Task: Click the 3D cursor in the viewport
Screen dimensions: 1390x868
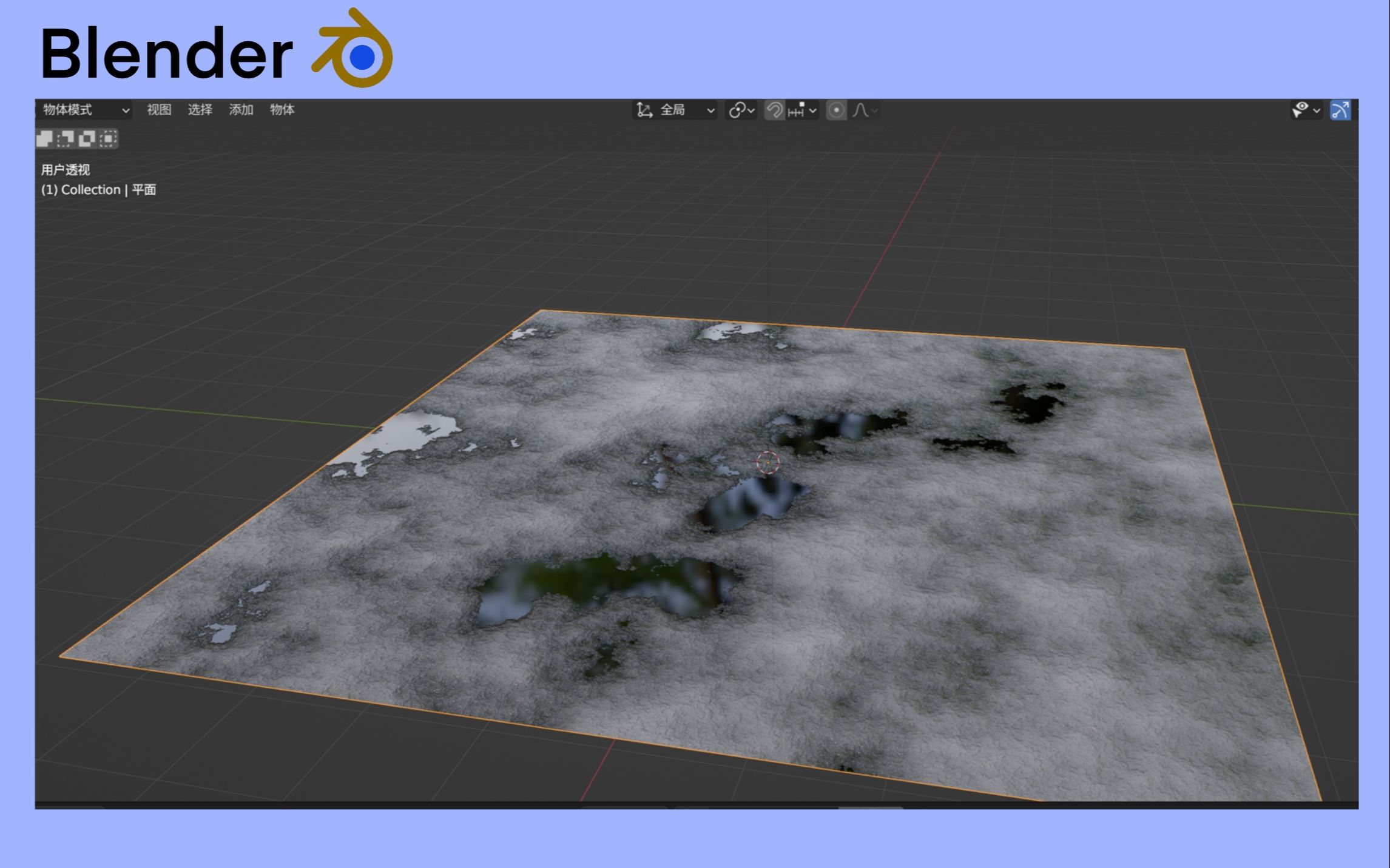Action: 768,462
